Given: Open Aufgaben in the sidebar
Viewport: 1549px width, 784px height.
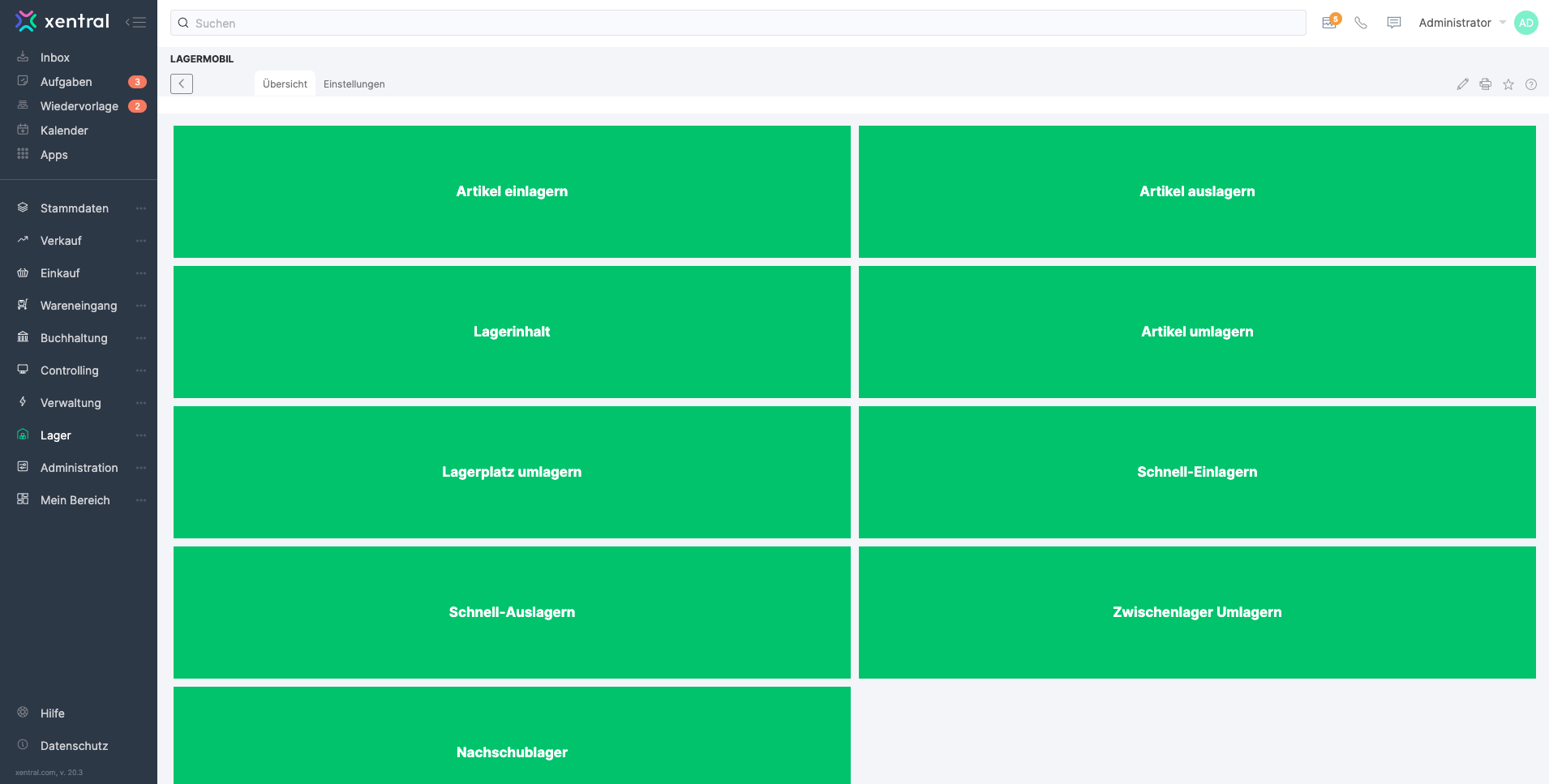Looking at the screenshot, I should pyautogui.click(x=67, y=82).
